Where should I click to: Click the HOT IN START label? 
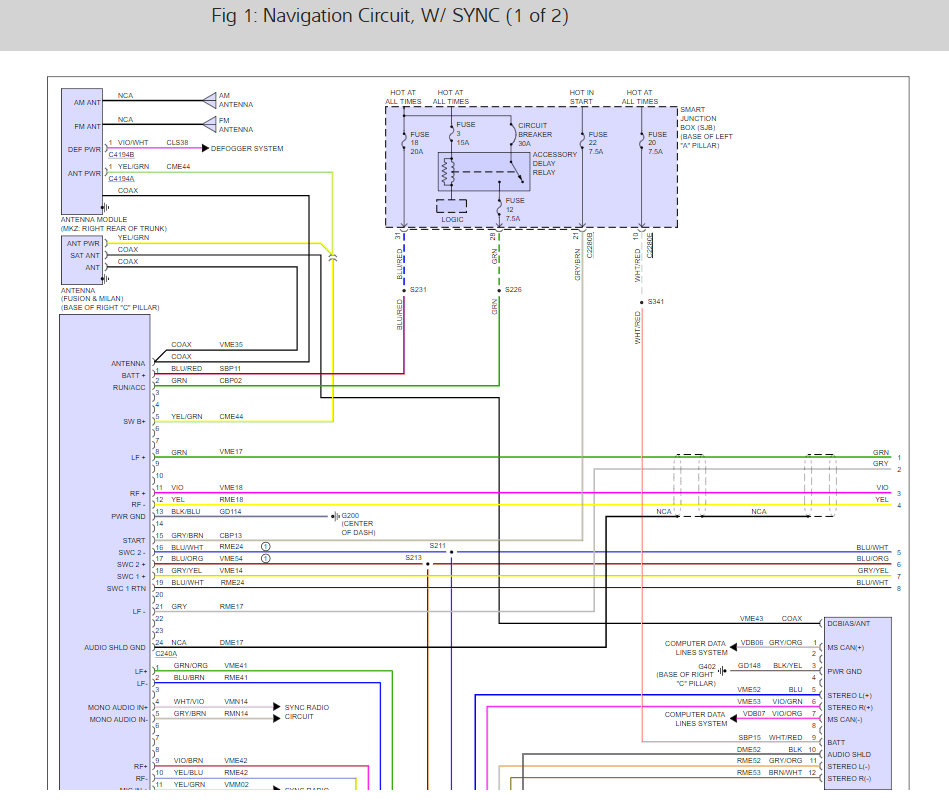[x=581, y=97]
